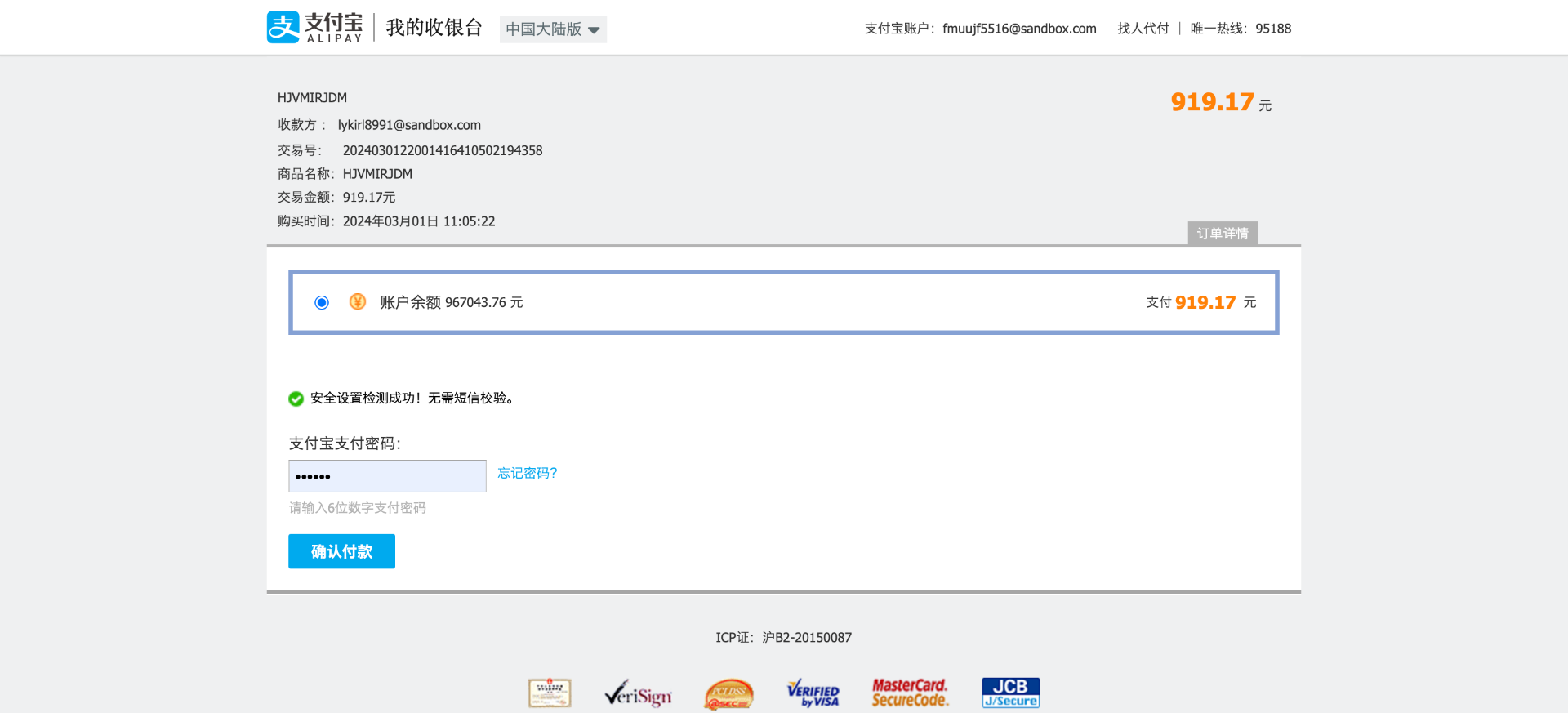Image resolution: width=1568 pixels, height=713 pixels.
Task: Expand the 中国大陆版 region dropdown
Action: point(553,29)
